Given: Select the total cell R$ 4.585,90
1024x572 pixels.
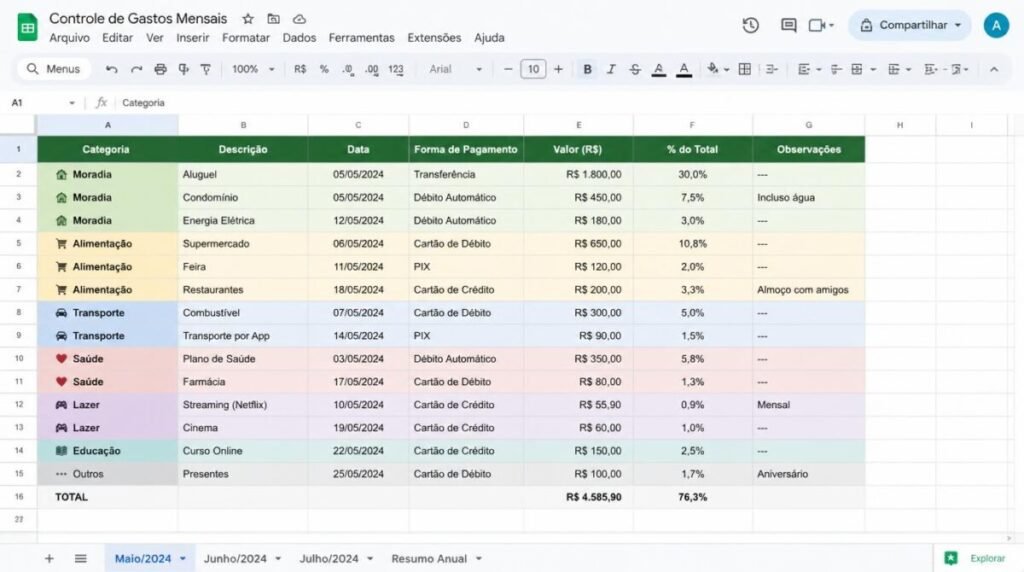Looking at the screenshot, I should coord(578,497).
